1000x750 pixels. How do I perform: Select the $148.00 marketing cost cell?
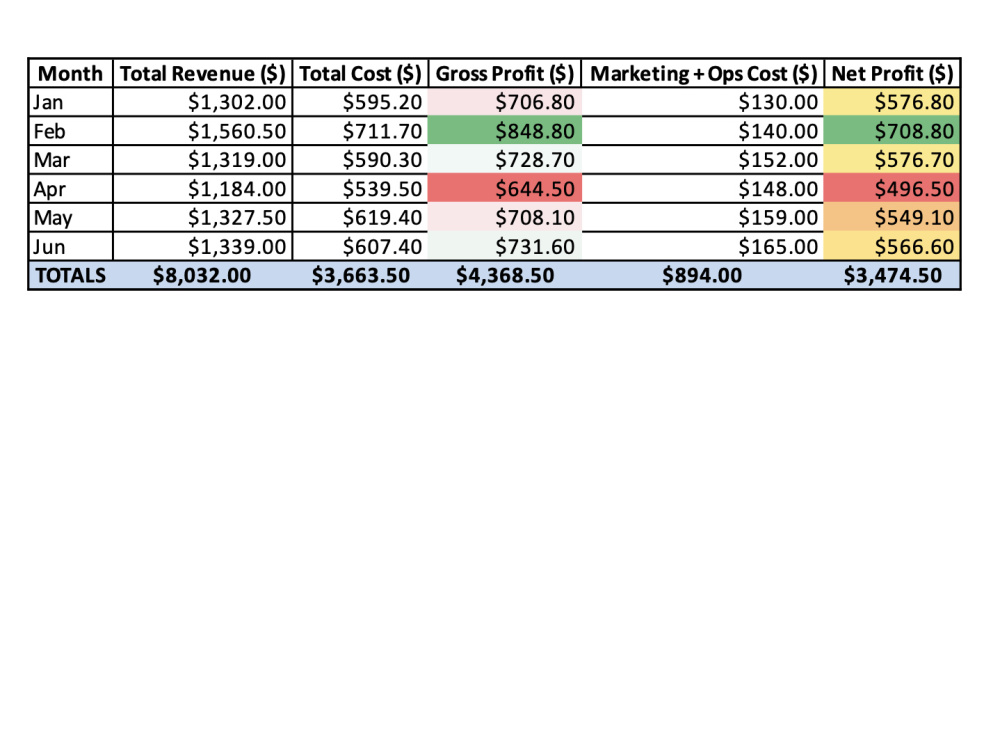point(703,189)
